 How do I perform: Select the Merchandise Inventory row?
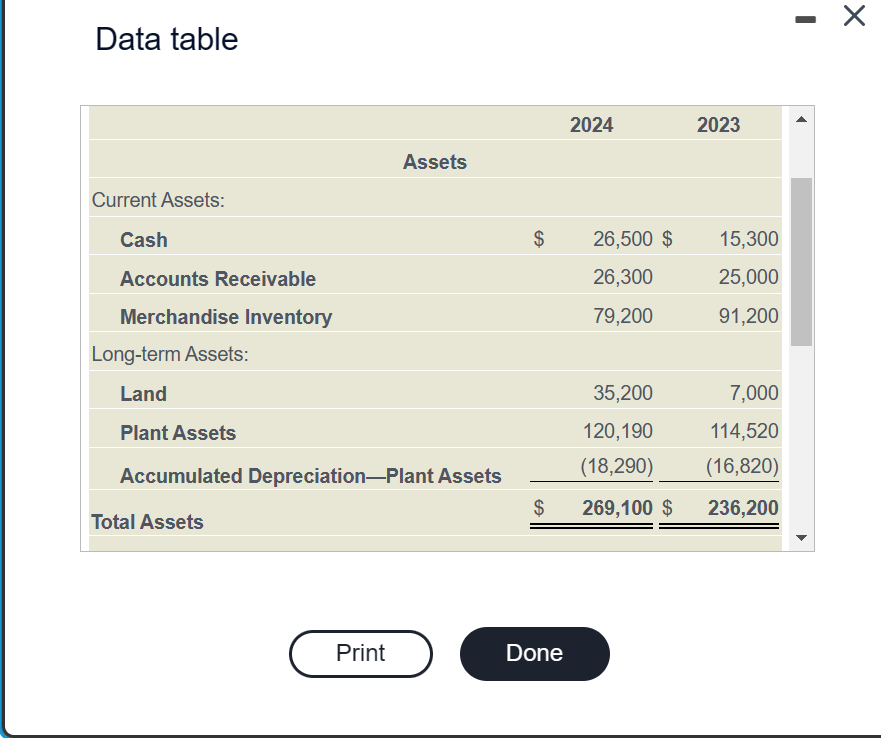[226, 316]
